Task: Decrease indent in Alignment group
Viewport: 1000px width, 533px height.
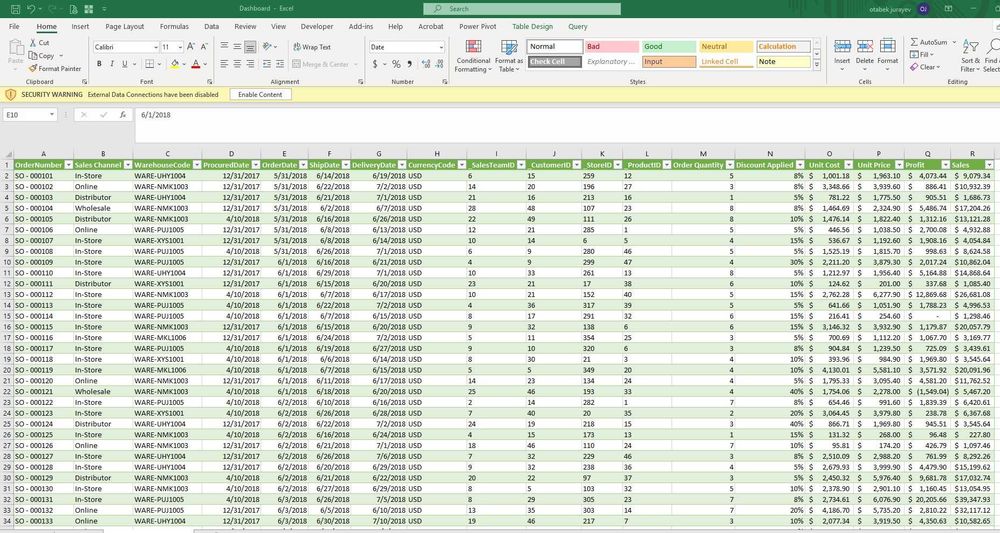Action: (x=267, y=64)
